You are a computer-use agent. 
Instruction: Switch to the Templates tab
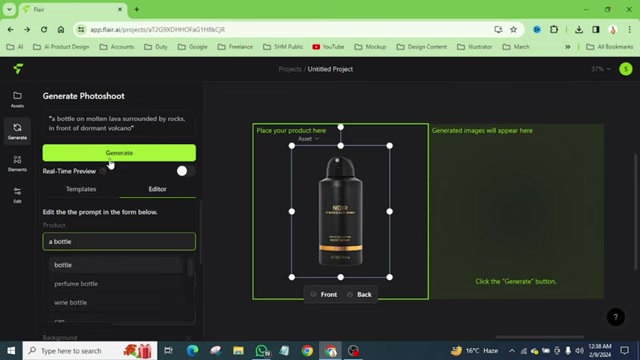81,189
